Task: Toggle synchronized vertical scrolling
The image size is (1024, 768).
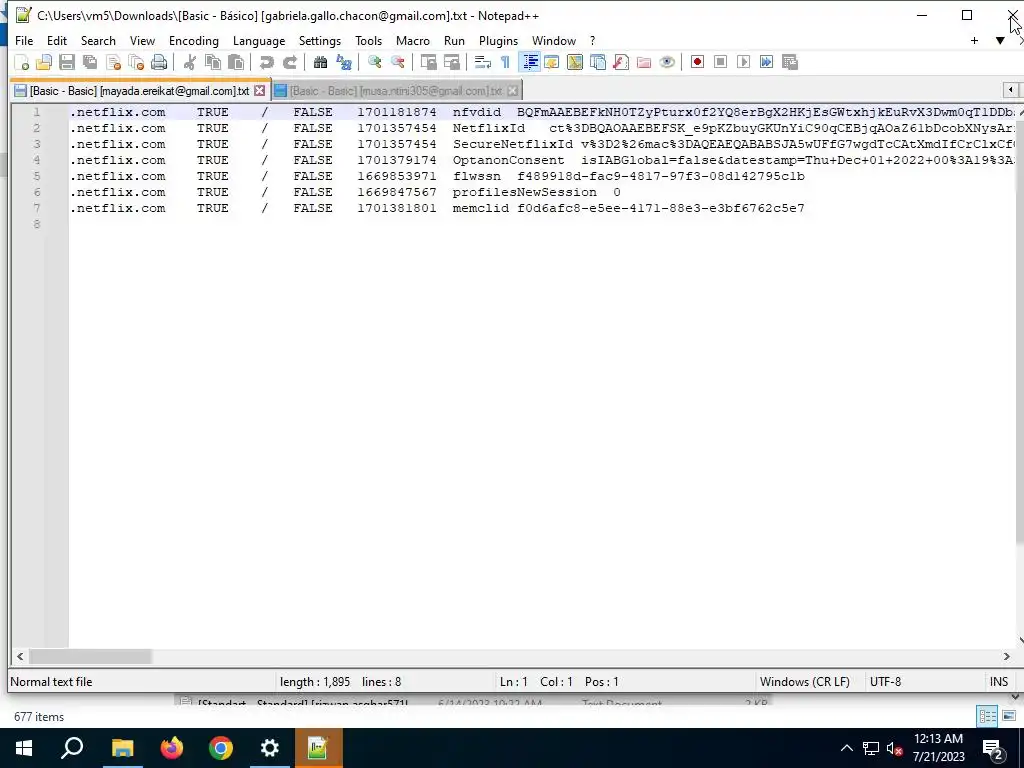Action: [x=428, y=62]
